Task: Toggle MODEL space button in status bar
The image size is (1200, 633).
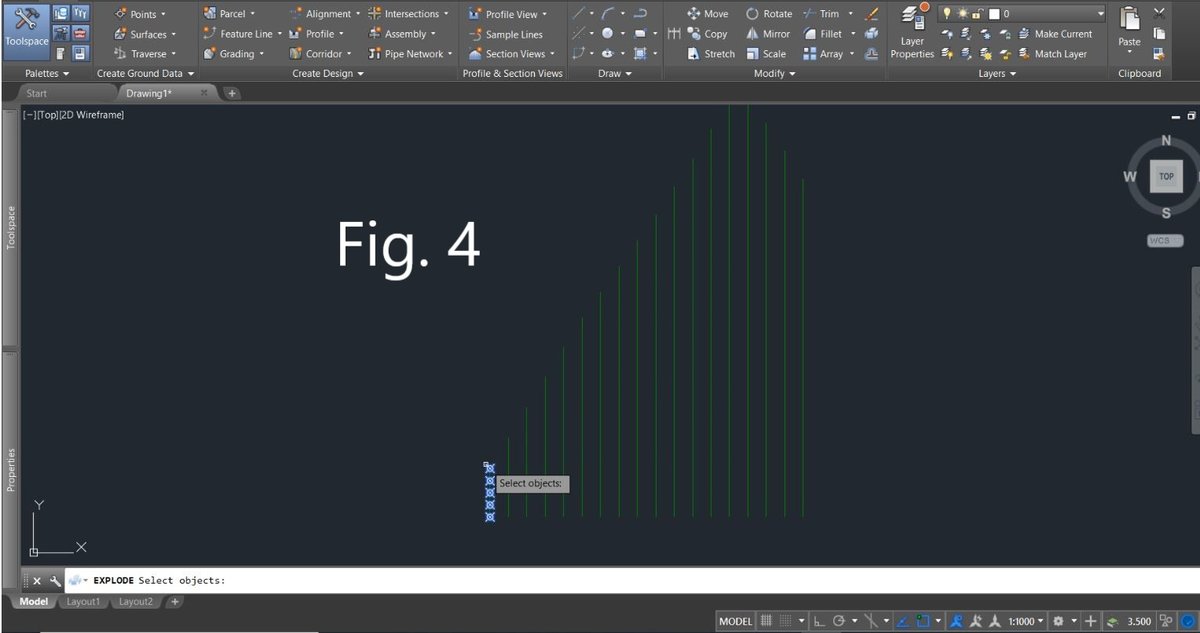Action: [x=735, y=621]
